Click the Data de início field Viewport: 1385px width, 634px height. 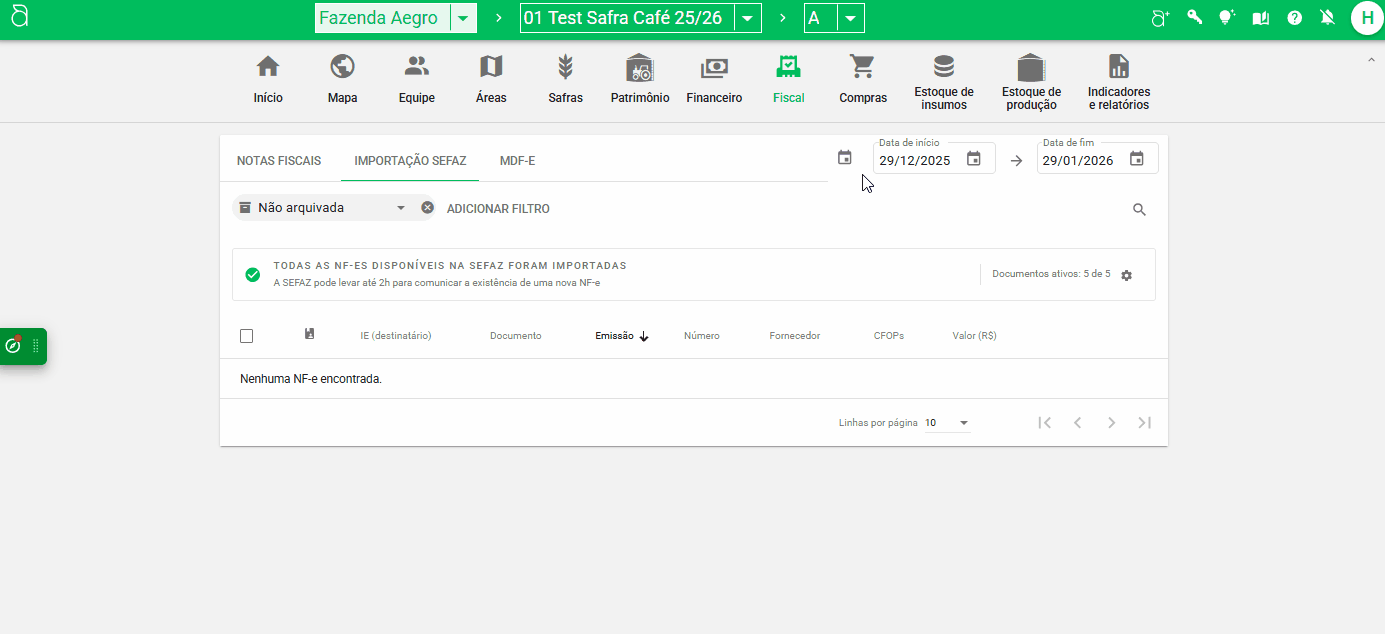[x=918, y=160]
